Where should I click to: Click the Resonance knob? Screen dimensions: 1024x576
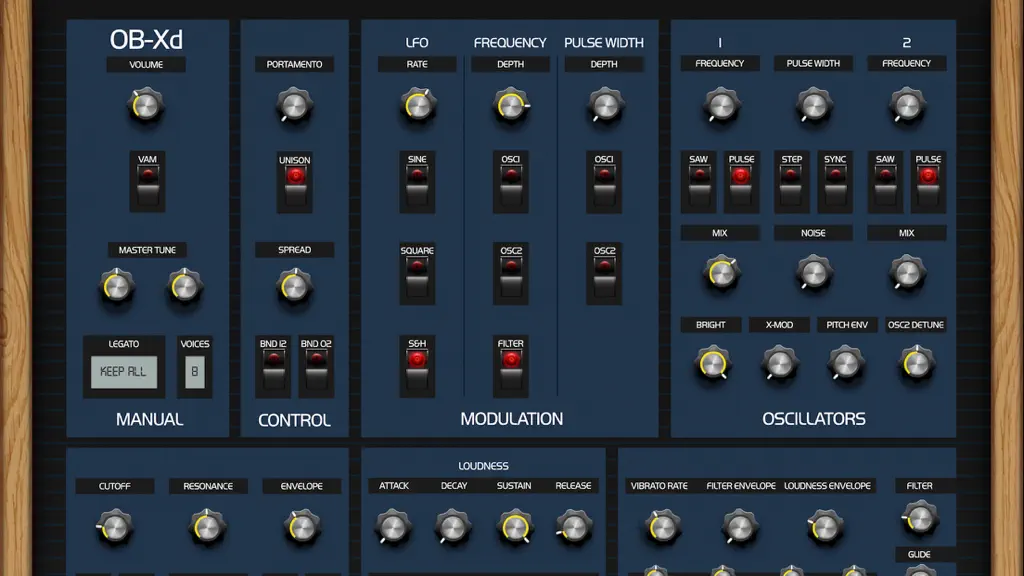click(208, 527)
